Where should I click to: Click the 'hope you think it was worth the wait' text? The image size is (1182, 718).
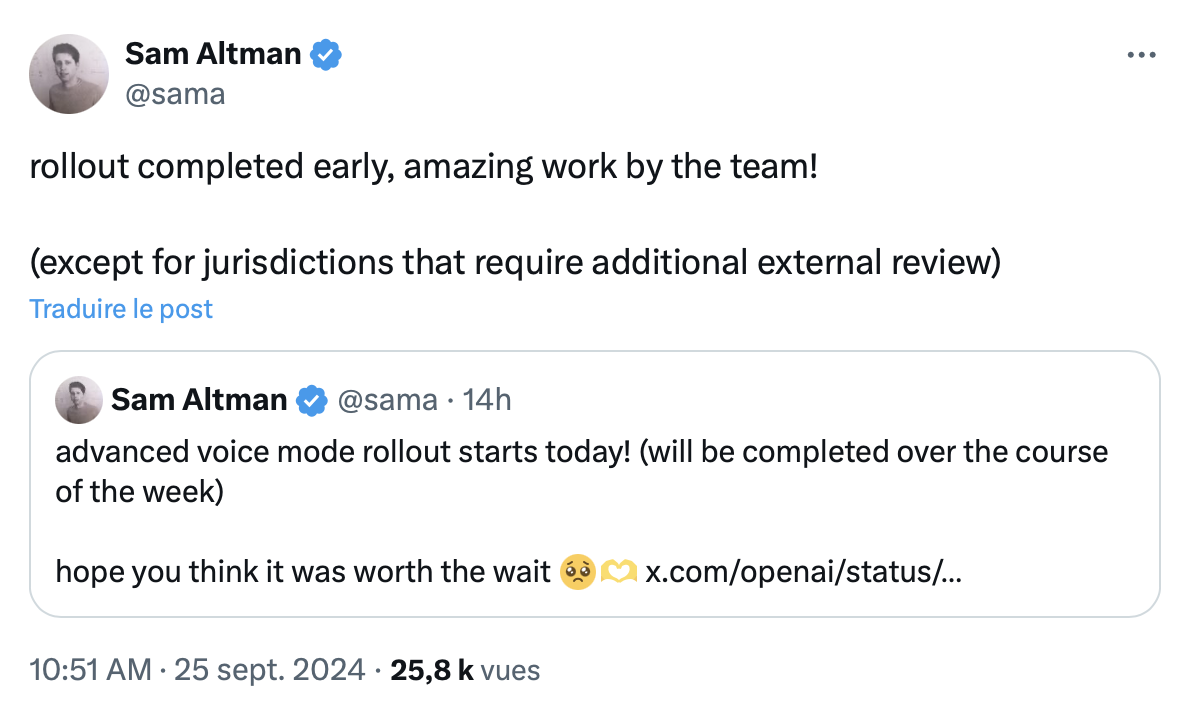(303, 572)
